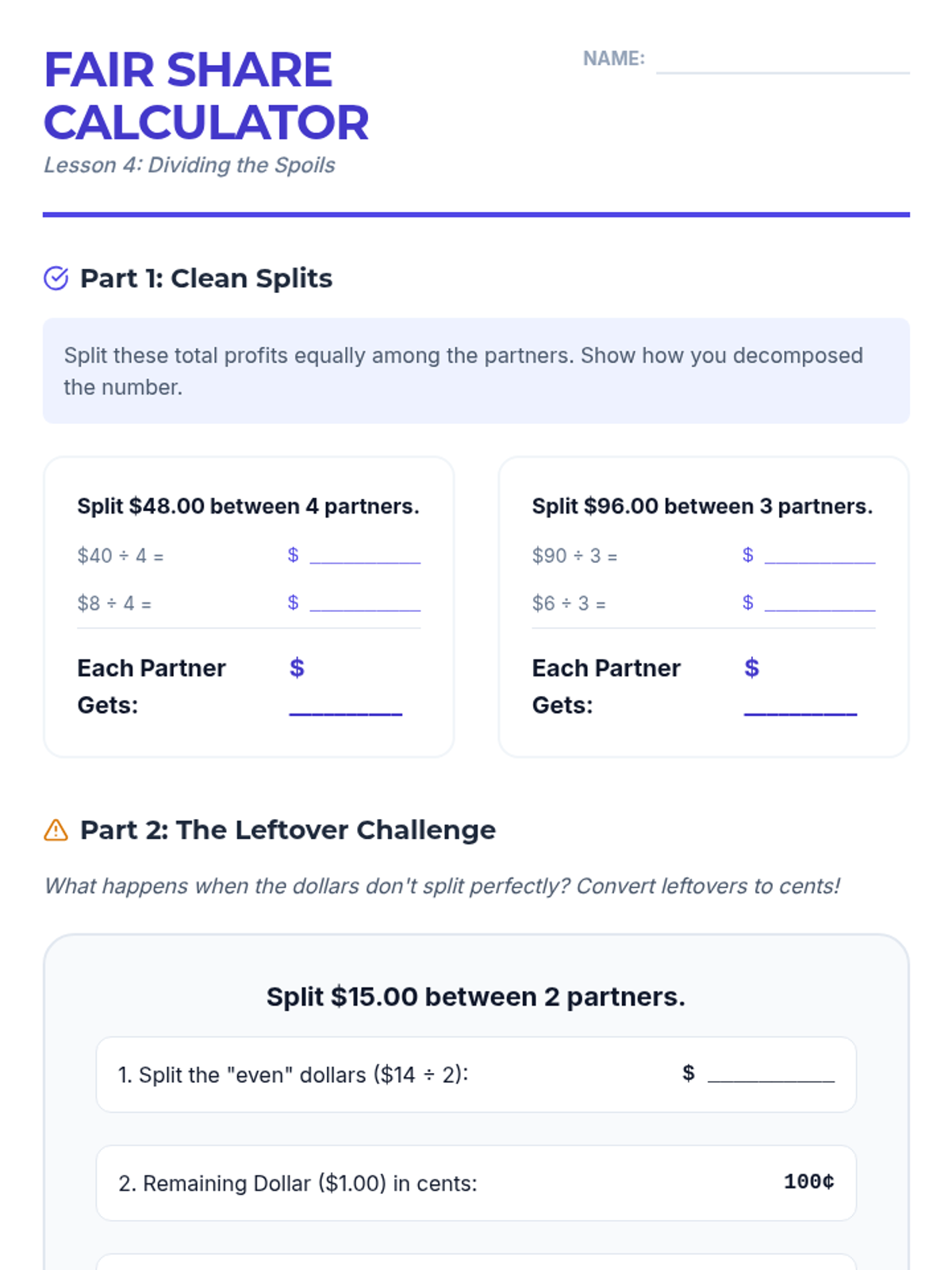
Task: Click the $6 ÷ 3 answer blank
Action: pos(820,602)
